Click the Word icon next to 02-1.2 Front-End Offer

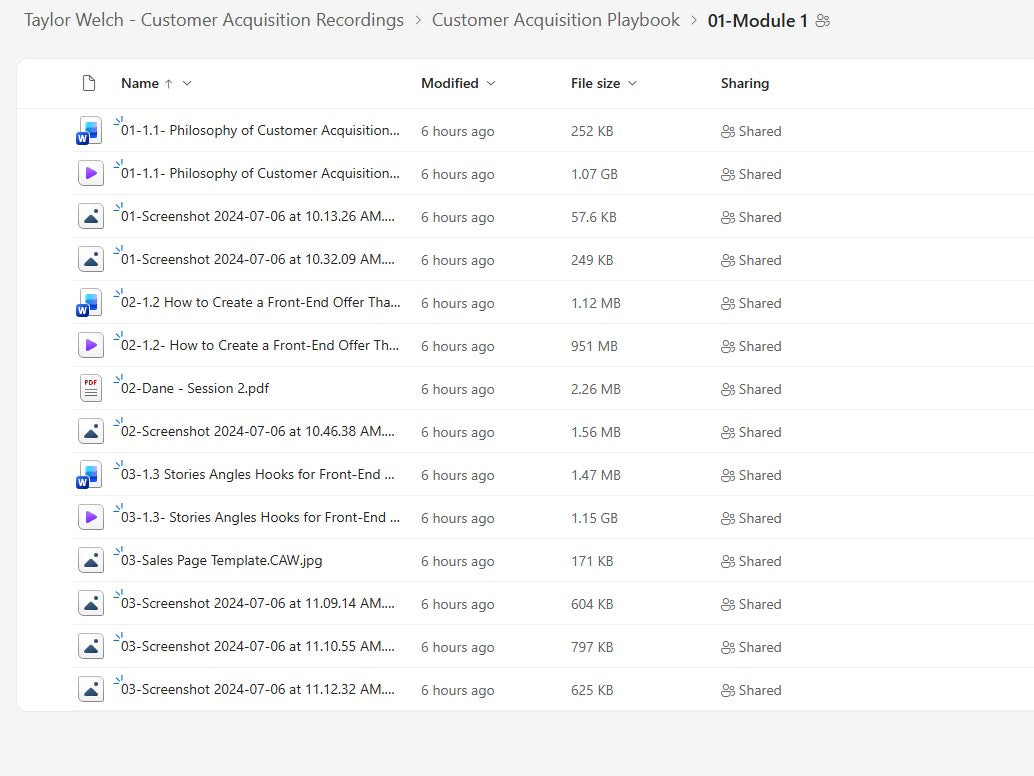pyautogui.click(x=89, y=301)
